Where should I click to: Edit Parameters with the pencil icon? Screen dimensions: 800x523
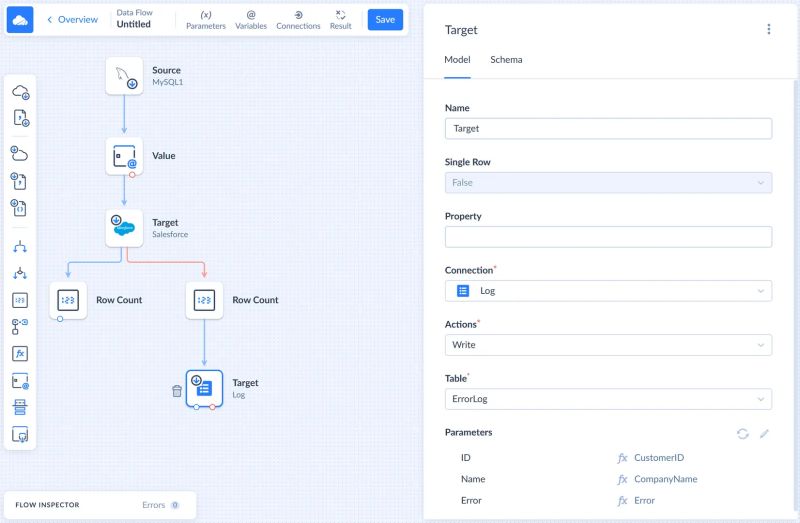click(x=764, y=434)
